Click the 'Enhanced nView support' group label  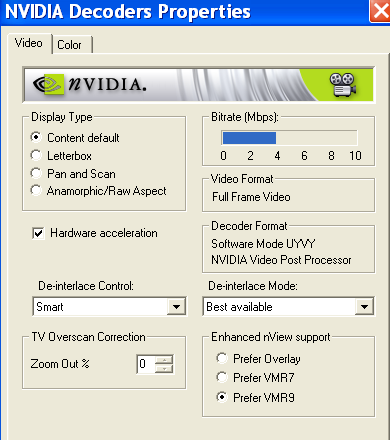[271, 337]
